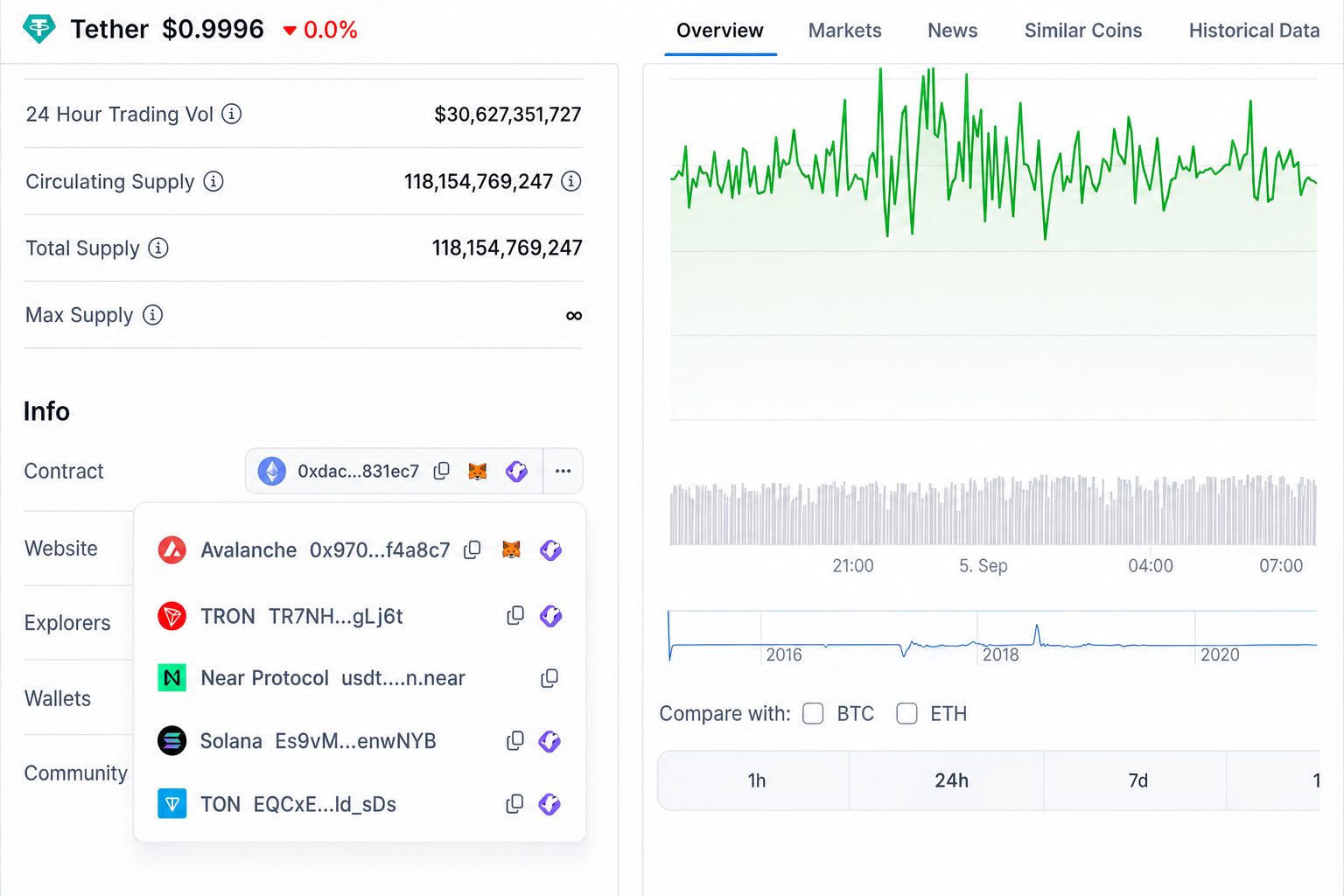This screenshot has width=1344, height=896.
Task: Click the grey volume bars chart
Action: pyautogui.click(x=993, y=511)
